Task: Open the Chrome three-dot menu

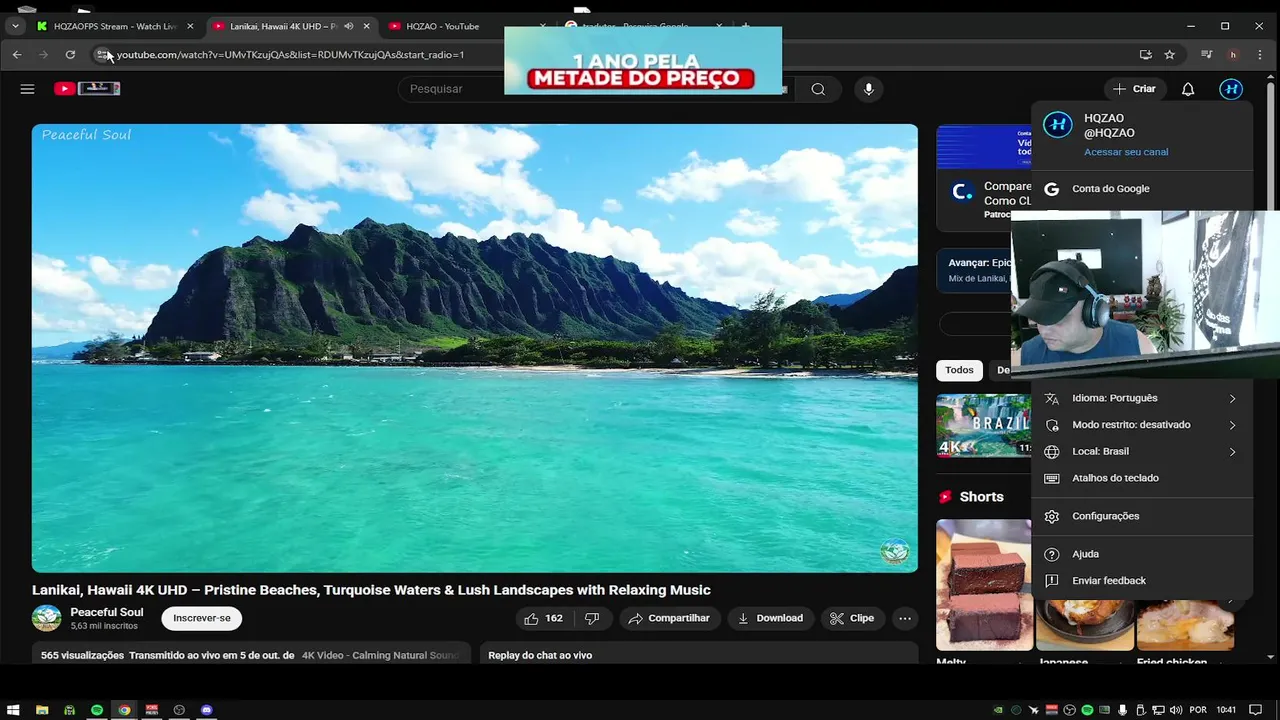Action: (1259, 55)
